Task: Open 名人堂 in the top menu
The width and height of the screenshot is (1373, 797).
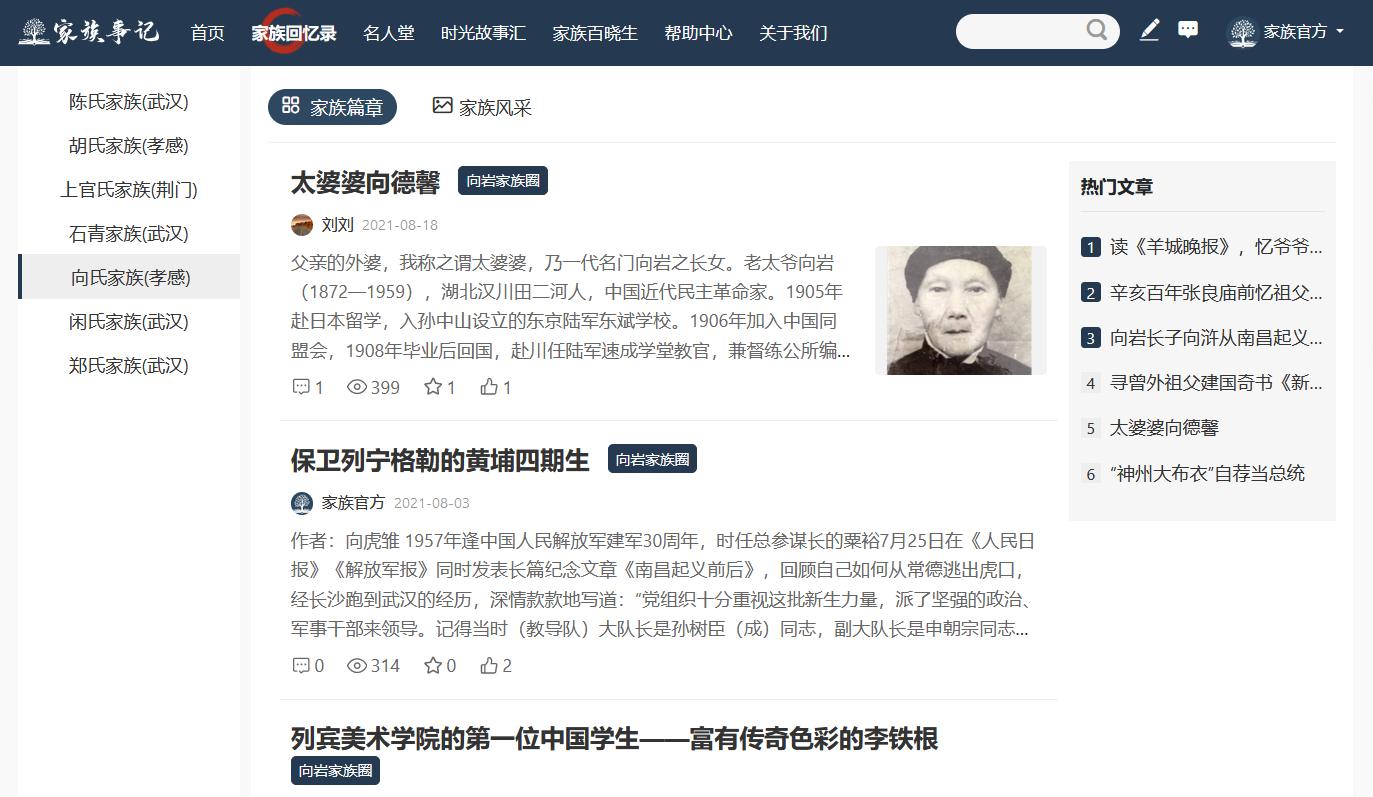Action: [388, 33]
